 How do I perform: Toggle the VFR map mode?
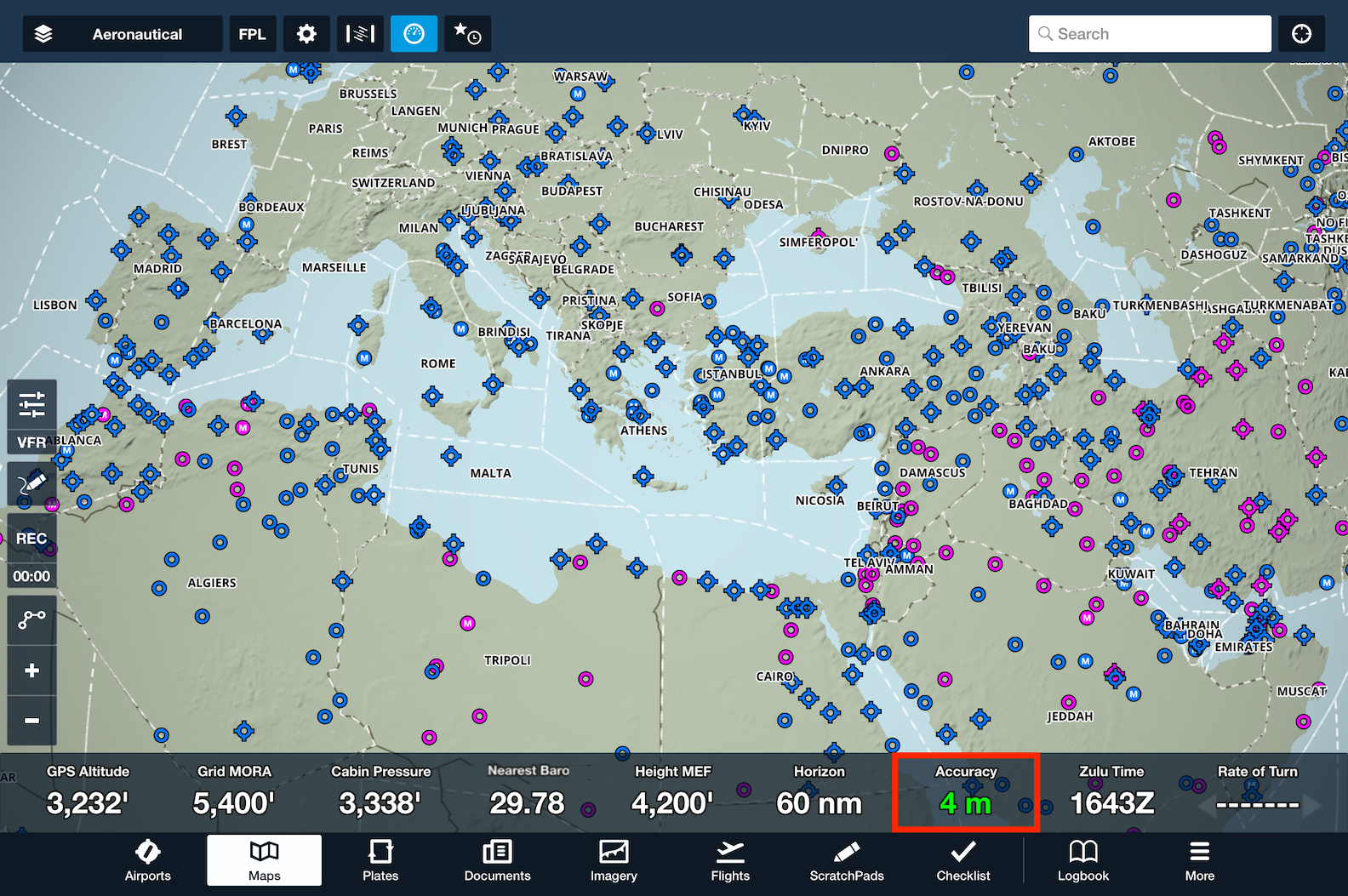coord(32,442)
